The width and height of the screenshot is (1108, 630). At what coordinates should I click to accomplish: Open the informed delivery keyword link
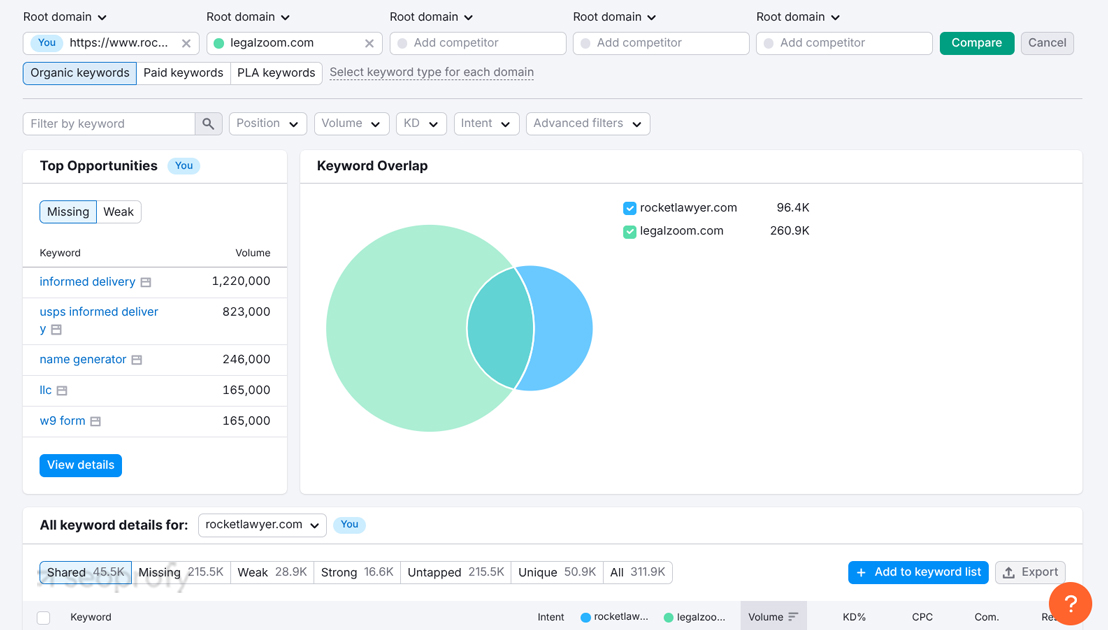click(88, 282)
